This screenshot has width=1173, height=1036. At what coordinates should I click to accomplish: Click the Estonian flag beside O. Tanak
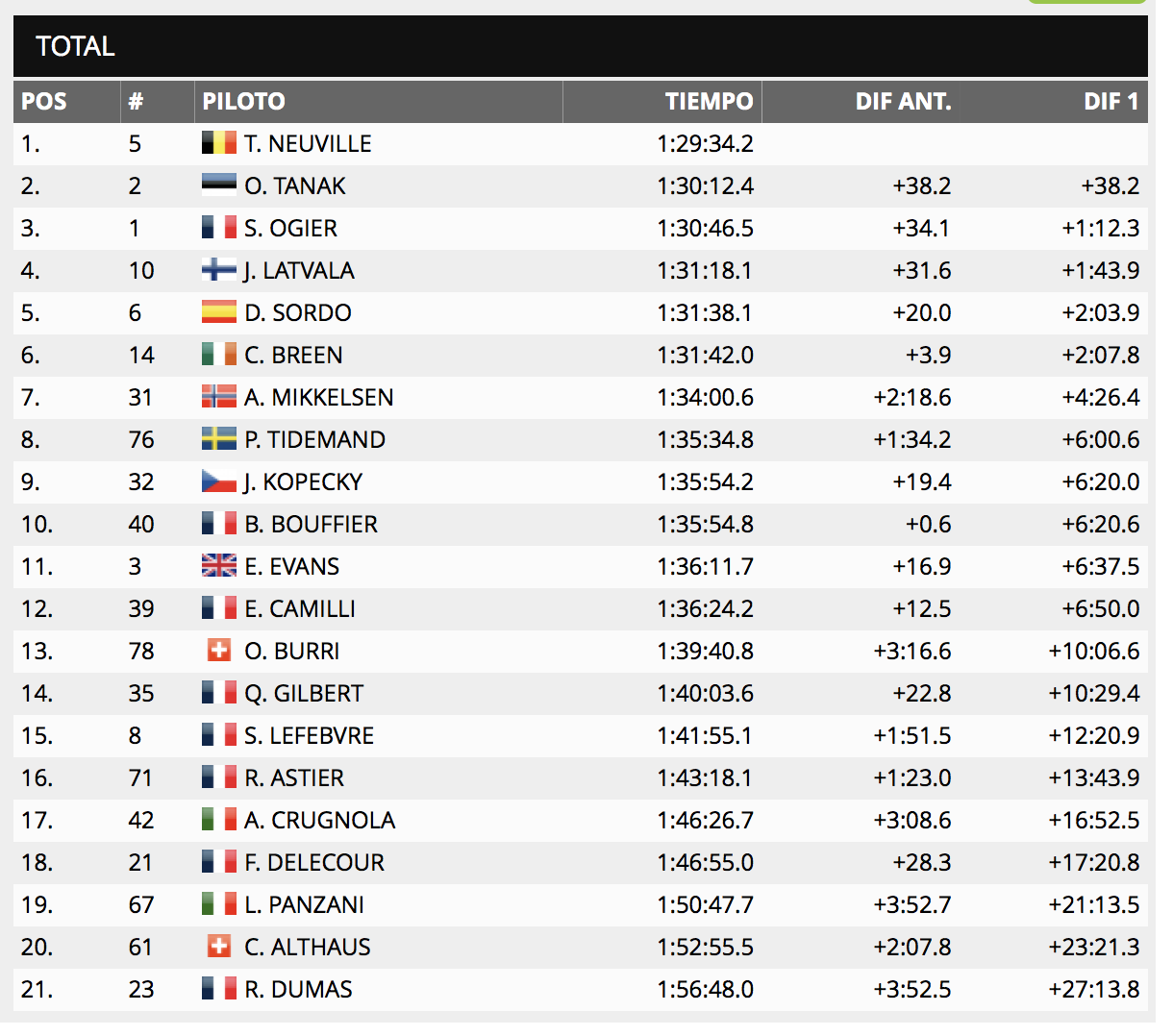coord(218,185)
